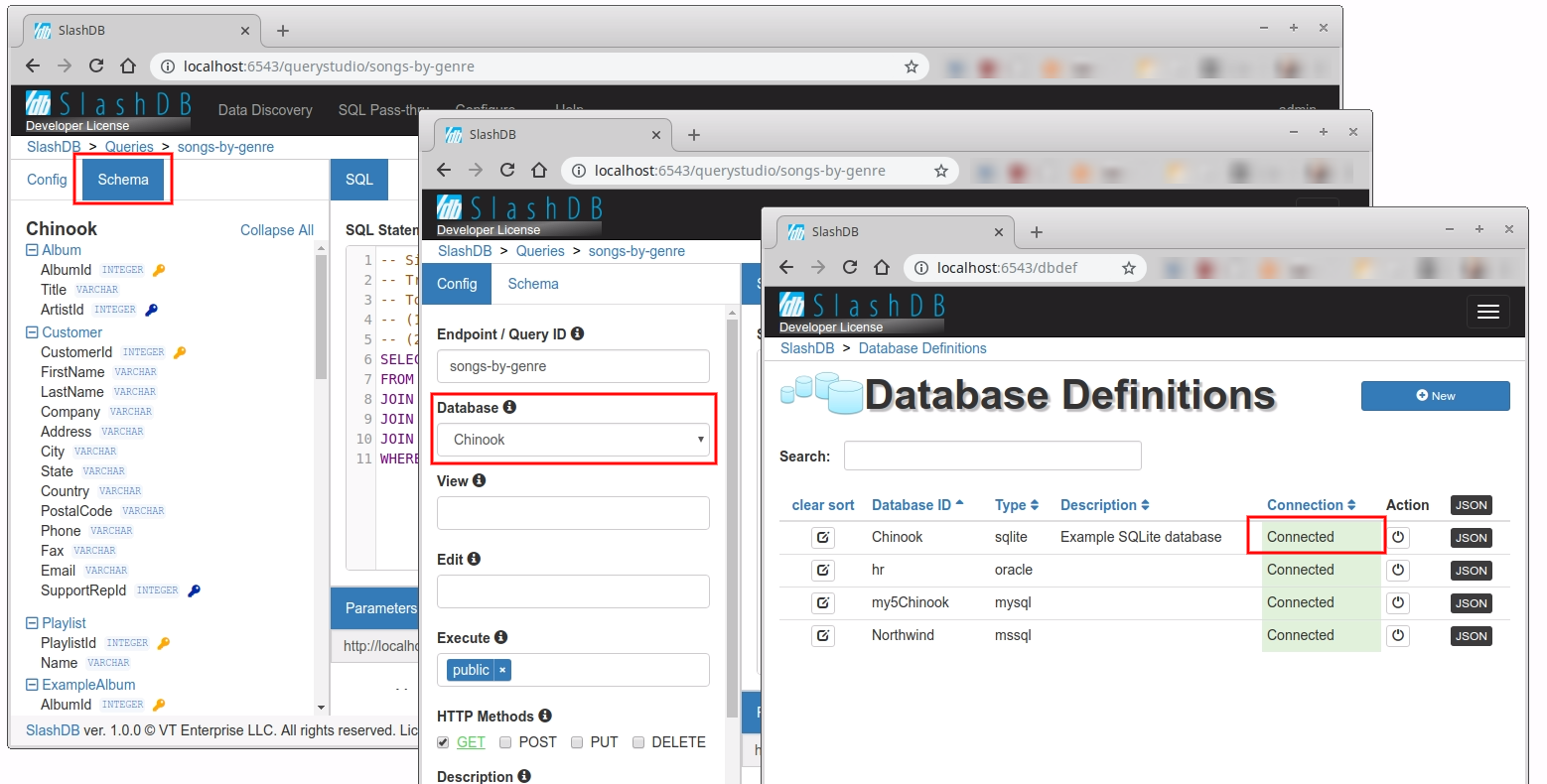Check the POST HTTP method checkbox
The image size is (1547, 784).
505,742
